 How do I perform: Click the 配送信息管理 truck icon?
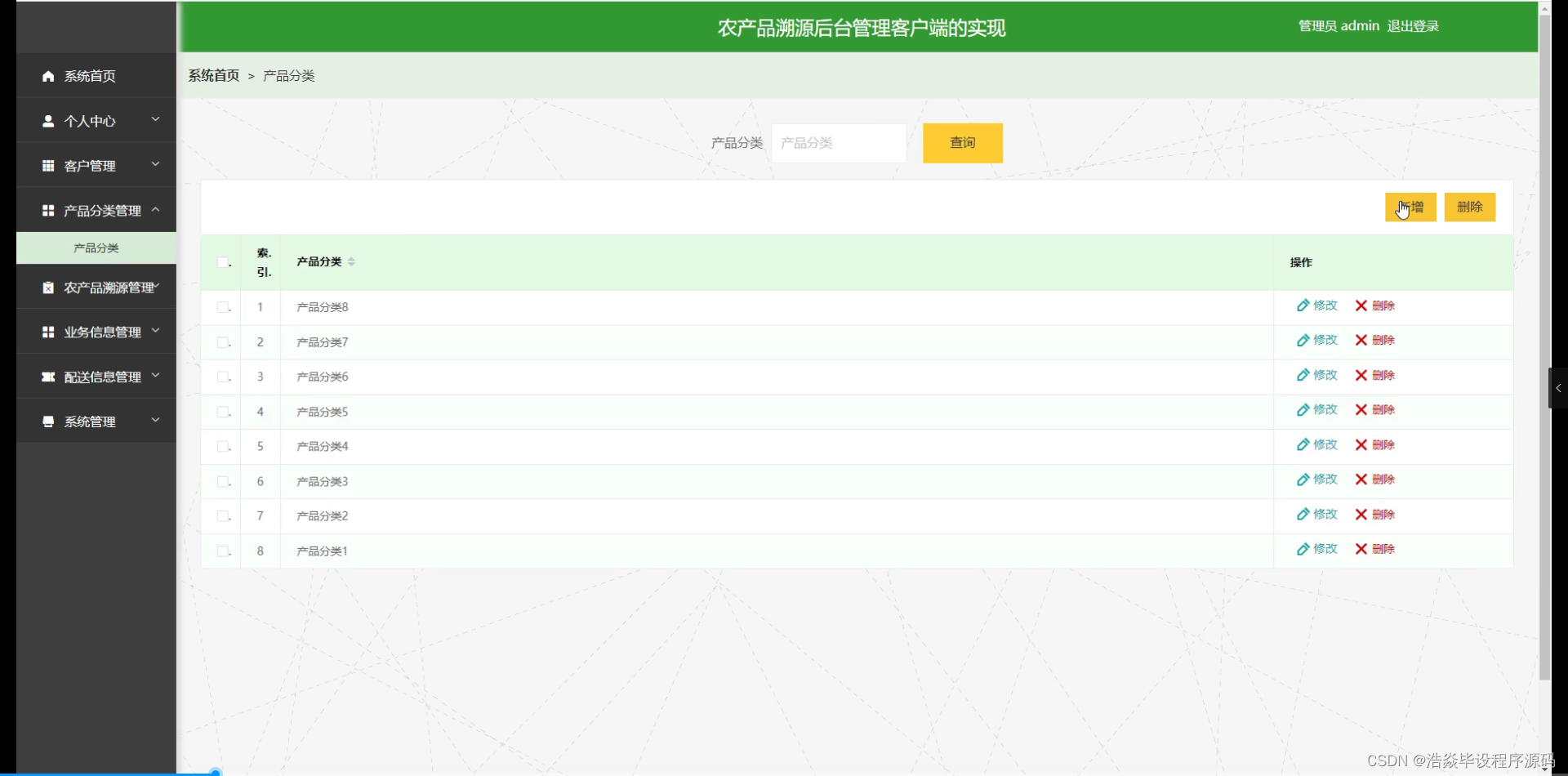tap(47, 377)
